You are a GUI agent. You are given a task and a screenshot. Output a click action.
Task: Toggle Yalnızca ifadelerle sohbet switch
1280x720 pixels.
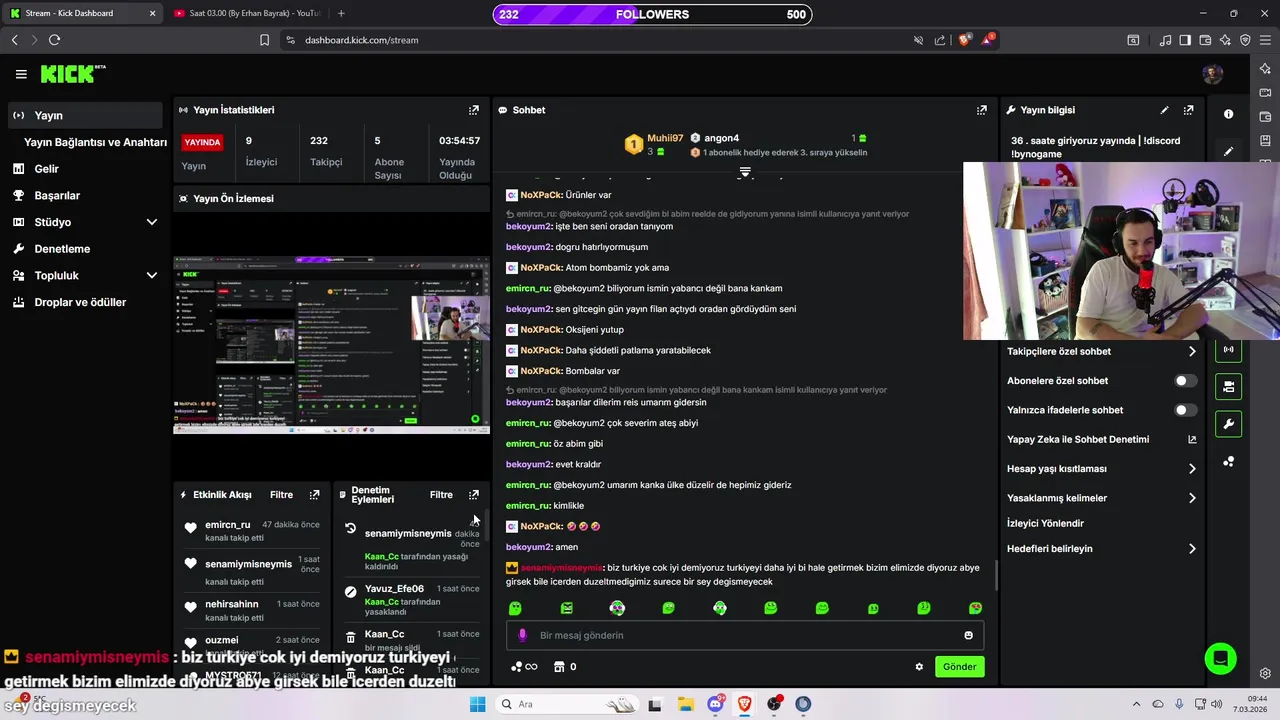point(1185,410)
